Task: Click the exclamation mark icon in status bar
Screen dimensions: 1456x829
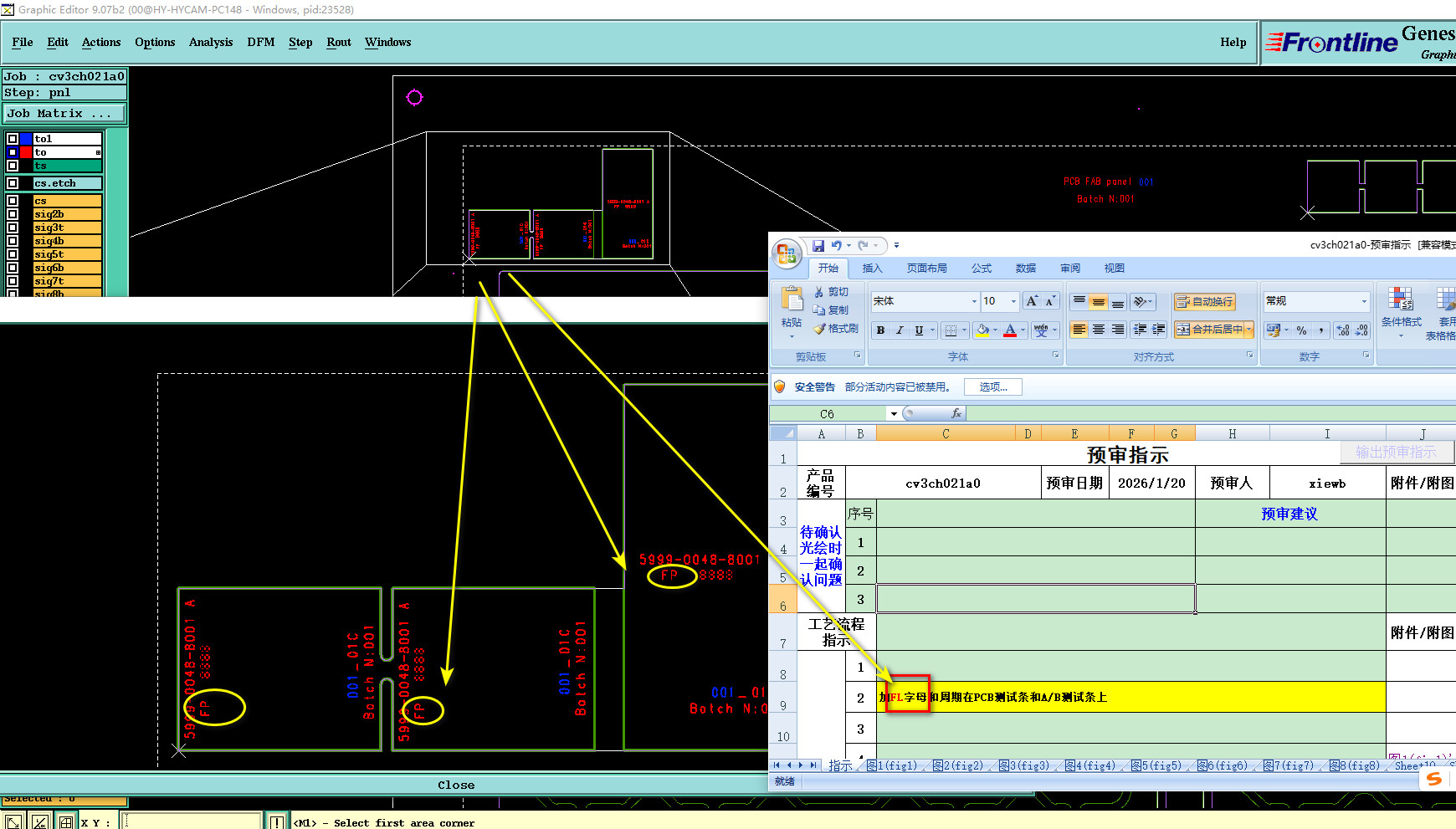Action: [276, 822]
